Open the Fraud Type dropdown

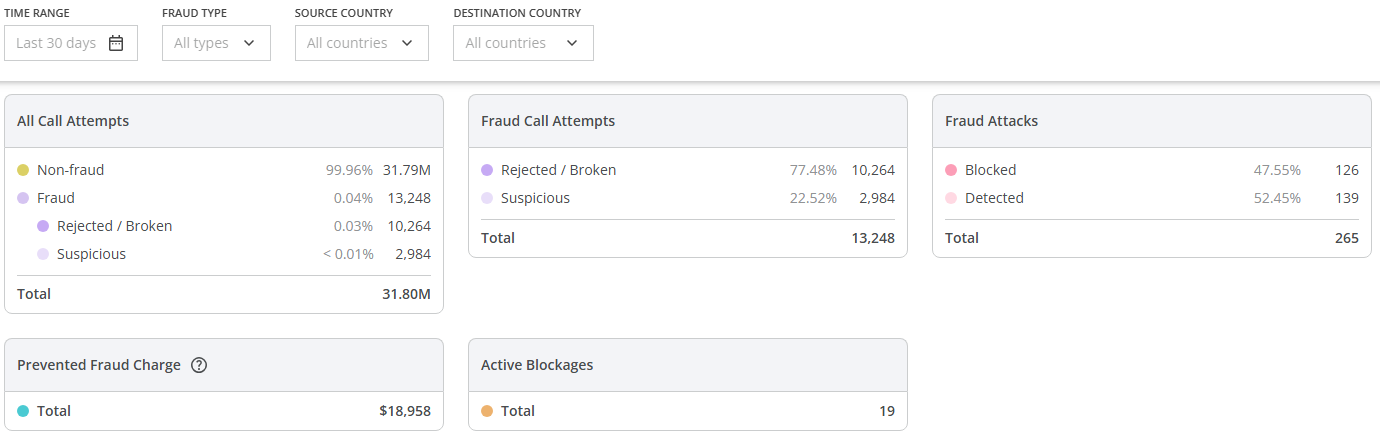tap(216, 43)
